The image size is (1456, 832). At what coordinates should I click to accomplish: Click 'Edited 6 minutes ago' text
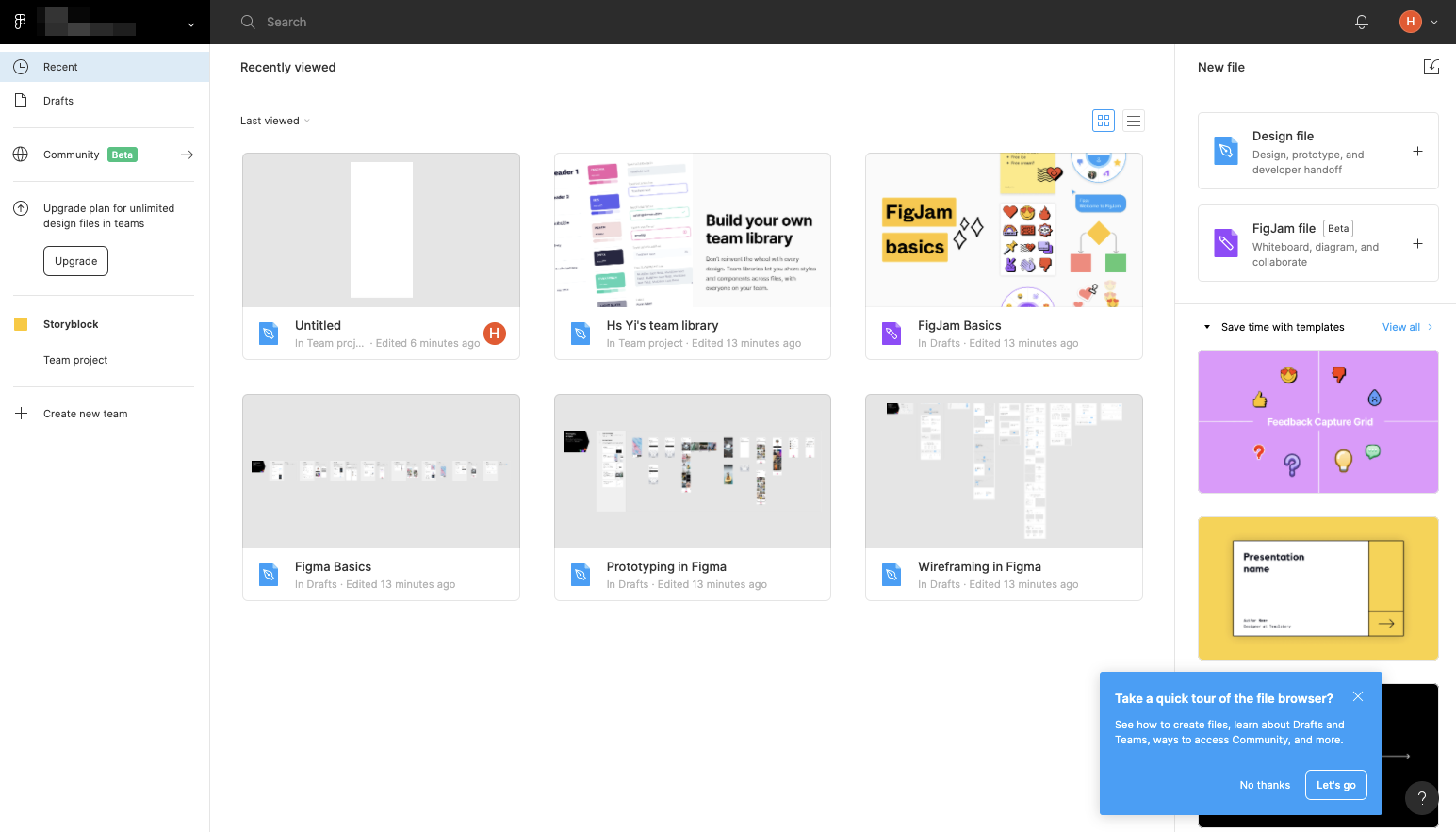428,343
